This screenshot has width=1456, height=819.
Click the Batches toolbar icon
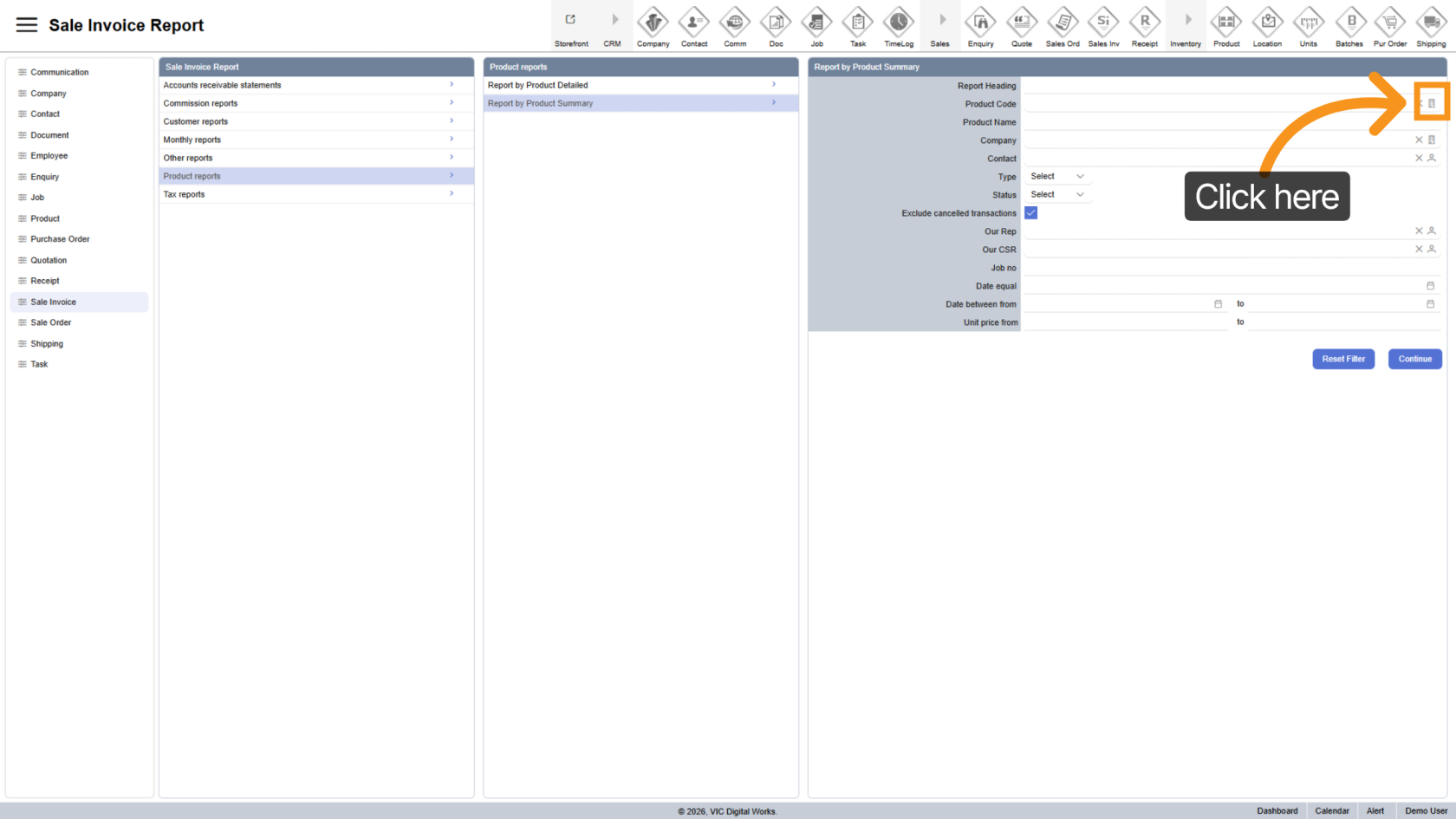[x=1349, y=23]
